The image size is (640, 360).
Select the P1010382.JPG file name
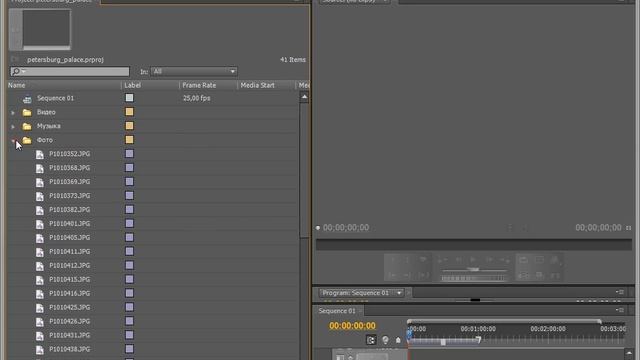coord(70,210)
